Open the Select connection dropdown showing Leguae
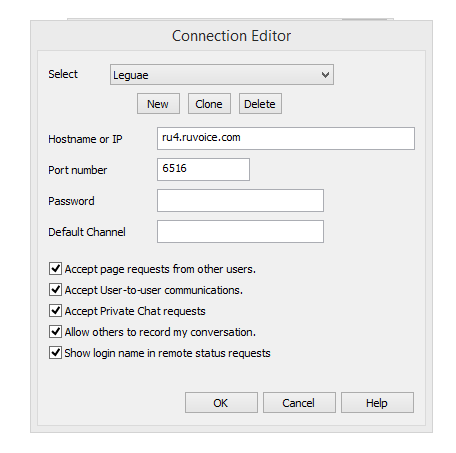This screenshot has width=456, height=453. coord(222,75)
